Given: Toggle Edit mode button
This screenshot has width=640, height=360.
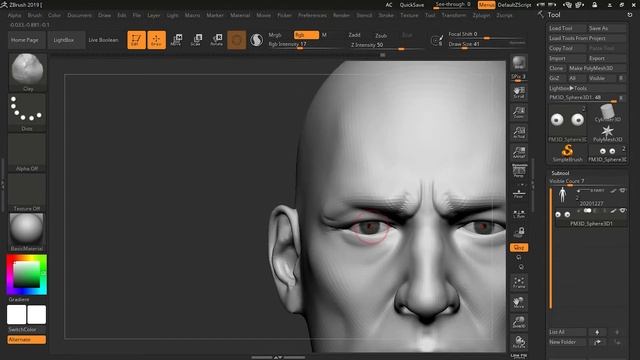Looking at the screenshot, I should [136, 40].
